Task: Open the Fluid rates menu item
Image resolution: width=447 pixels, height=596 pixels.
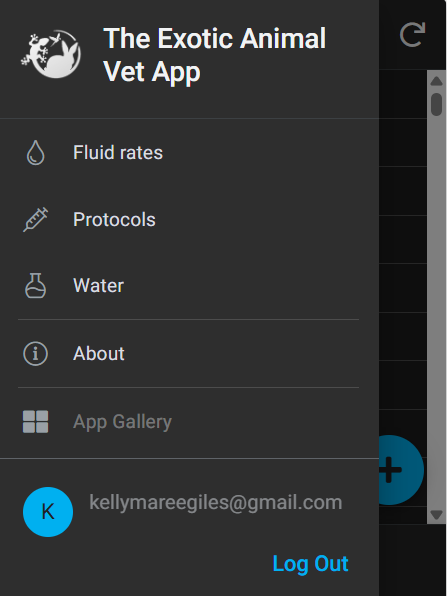Action: [x=189, y=152]
